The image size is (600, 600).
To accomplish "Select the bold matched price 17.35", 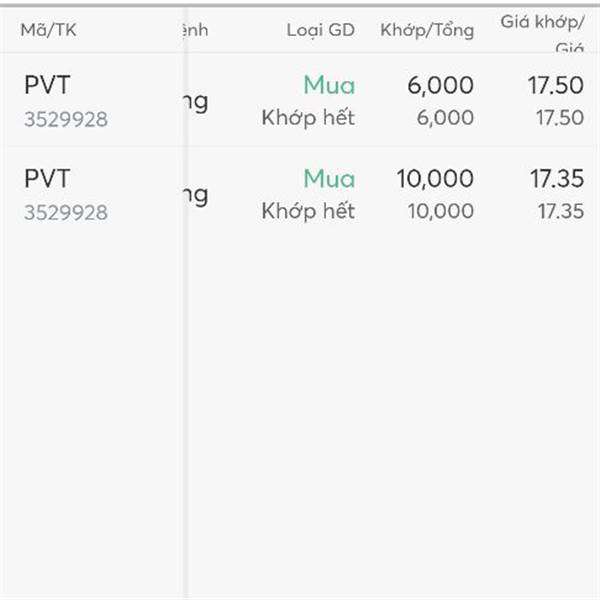I will coord(556,179).
